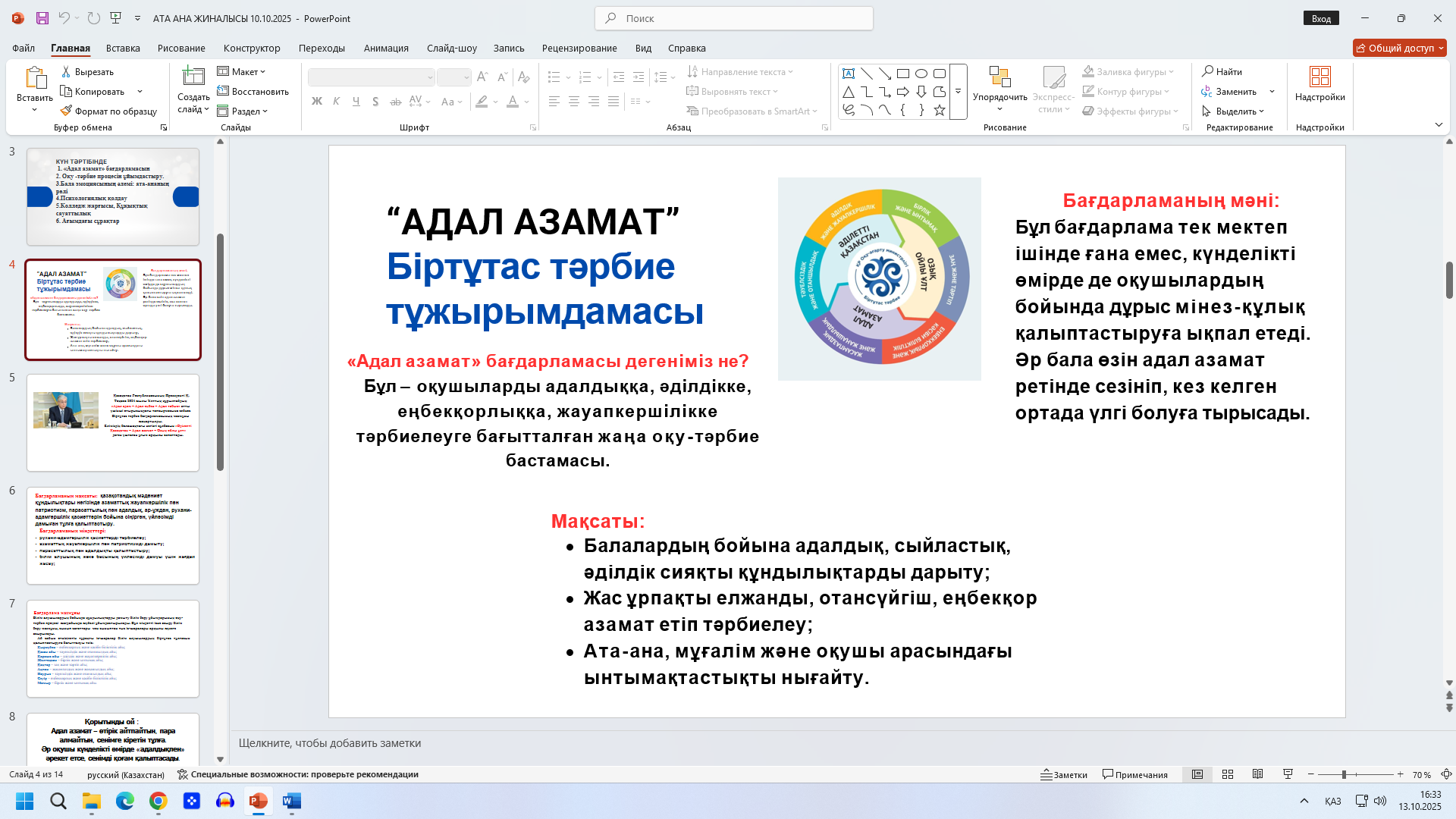Screen dimensions: 1456x819
Task: Switch to Slide Sorter view icon
Action: [1228, 774]
